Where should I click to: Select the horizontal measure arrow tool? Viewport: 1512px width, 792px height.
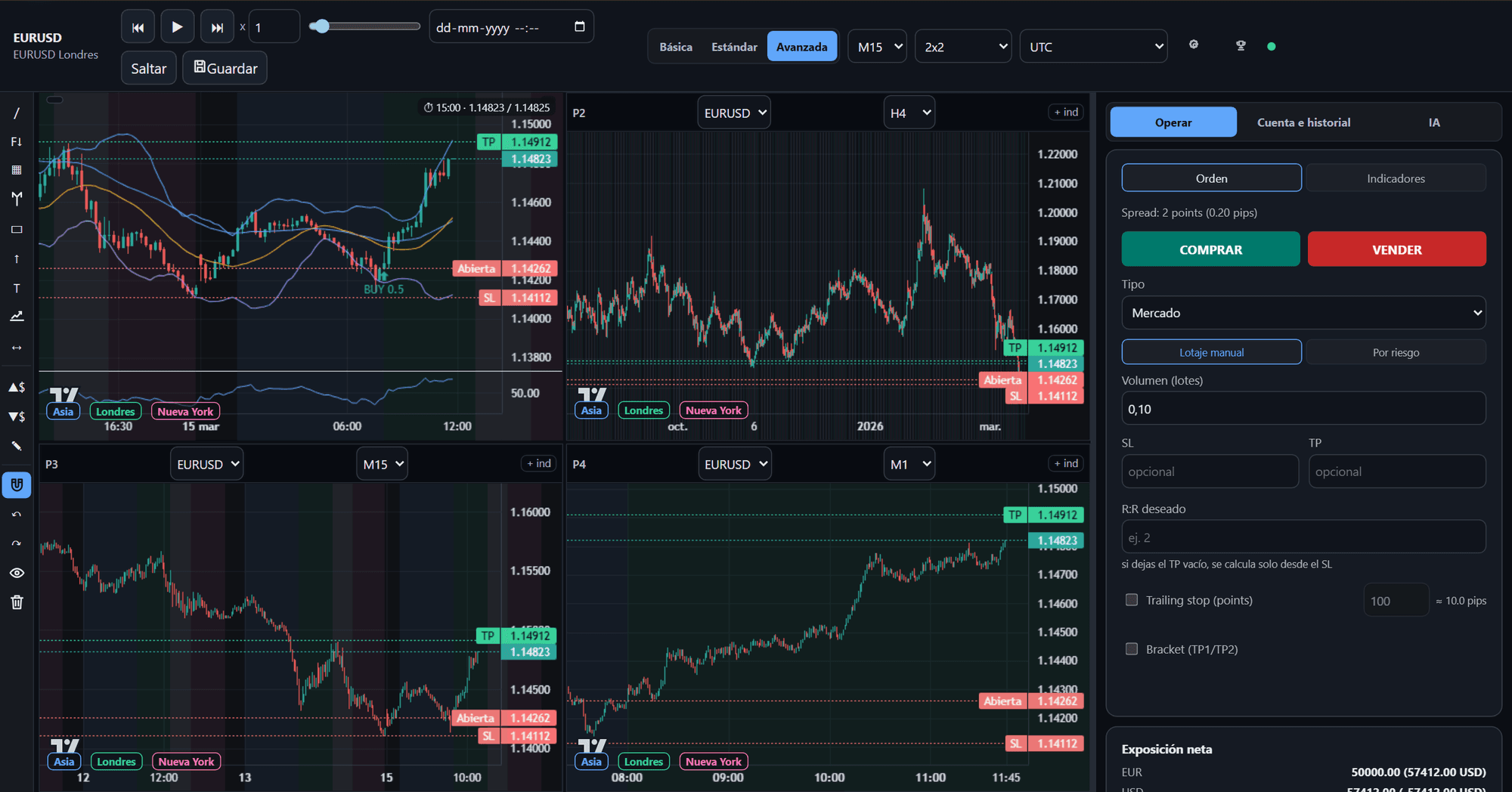pos(17,348)
